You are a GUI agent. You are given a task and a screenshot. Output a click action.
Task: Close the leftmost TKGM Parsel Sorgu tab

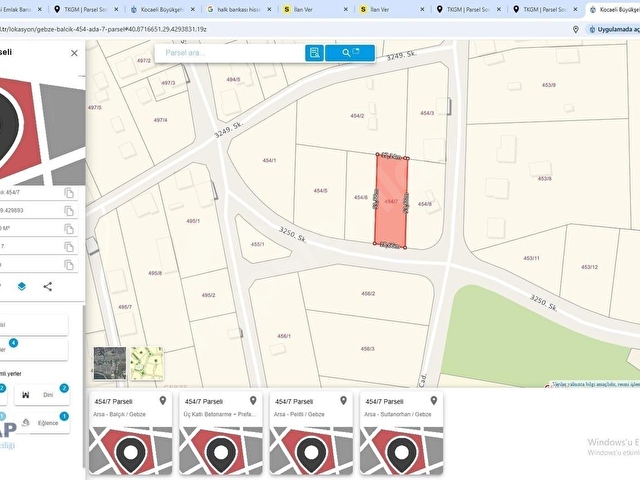[x=116, y=9]
